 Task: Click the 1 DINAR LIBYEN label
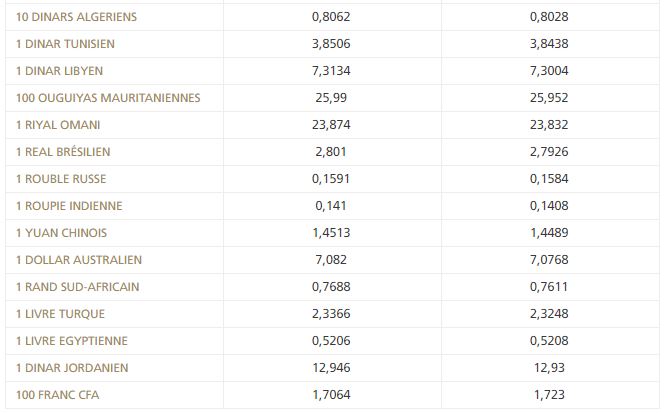pyautogui.click(x=60, y=71)
